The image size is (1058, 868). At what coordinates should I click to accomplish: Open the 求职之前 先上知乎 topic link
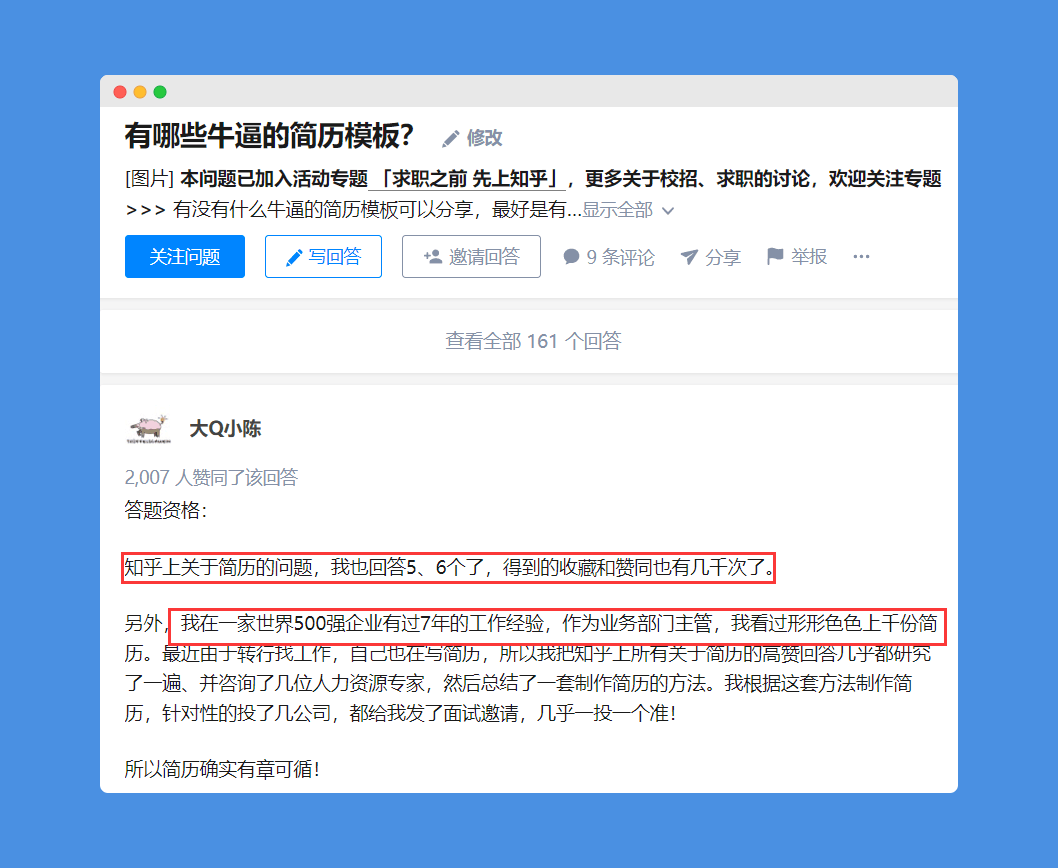coord(467,179)
